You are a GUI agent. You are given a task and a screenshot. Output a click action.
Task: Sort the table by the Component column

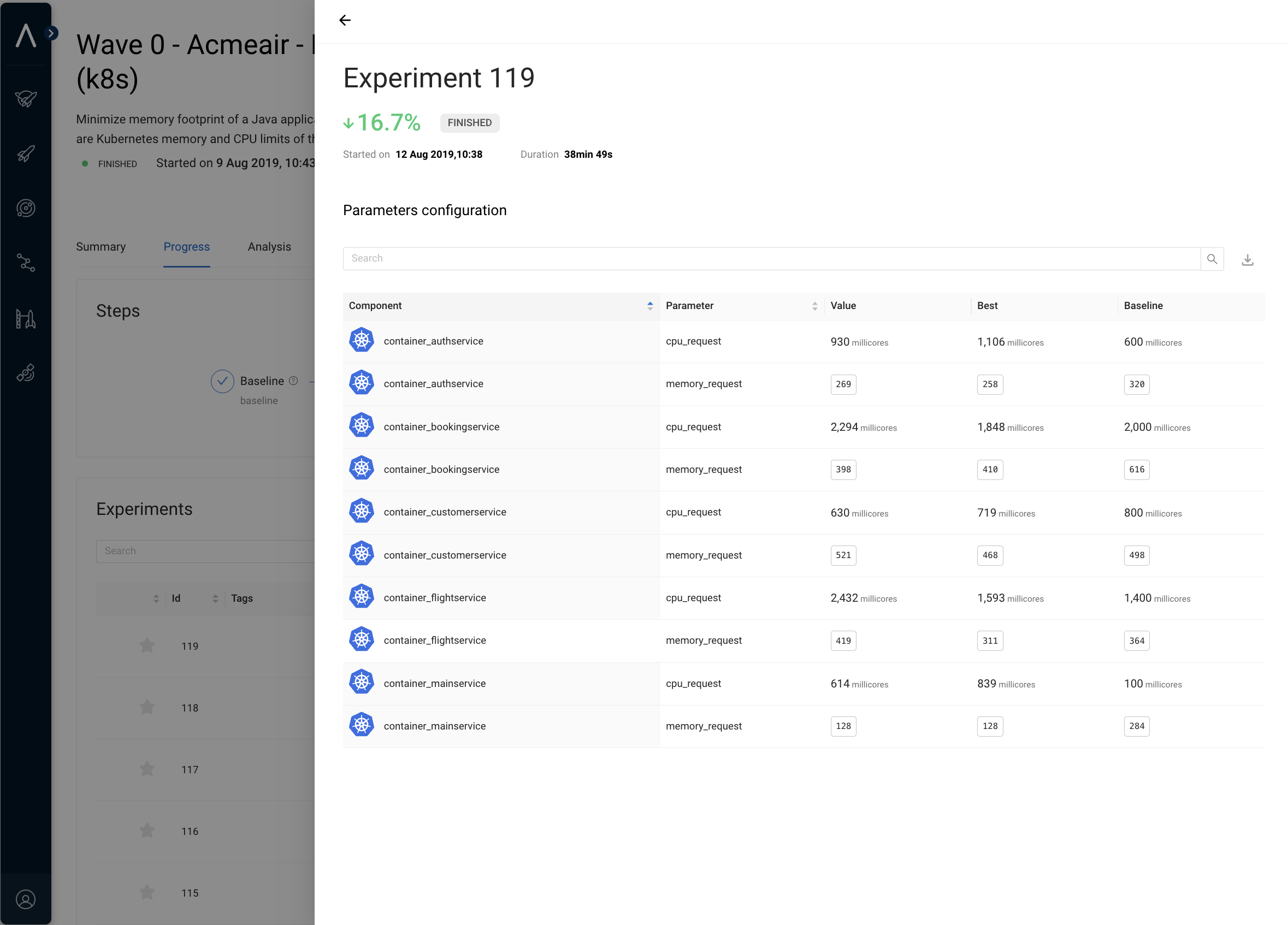point(649,306)
